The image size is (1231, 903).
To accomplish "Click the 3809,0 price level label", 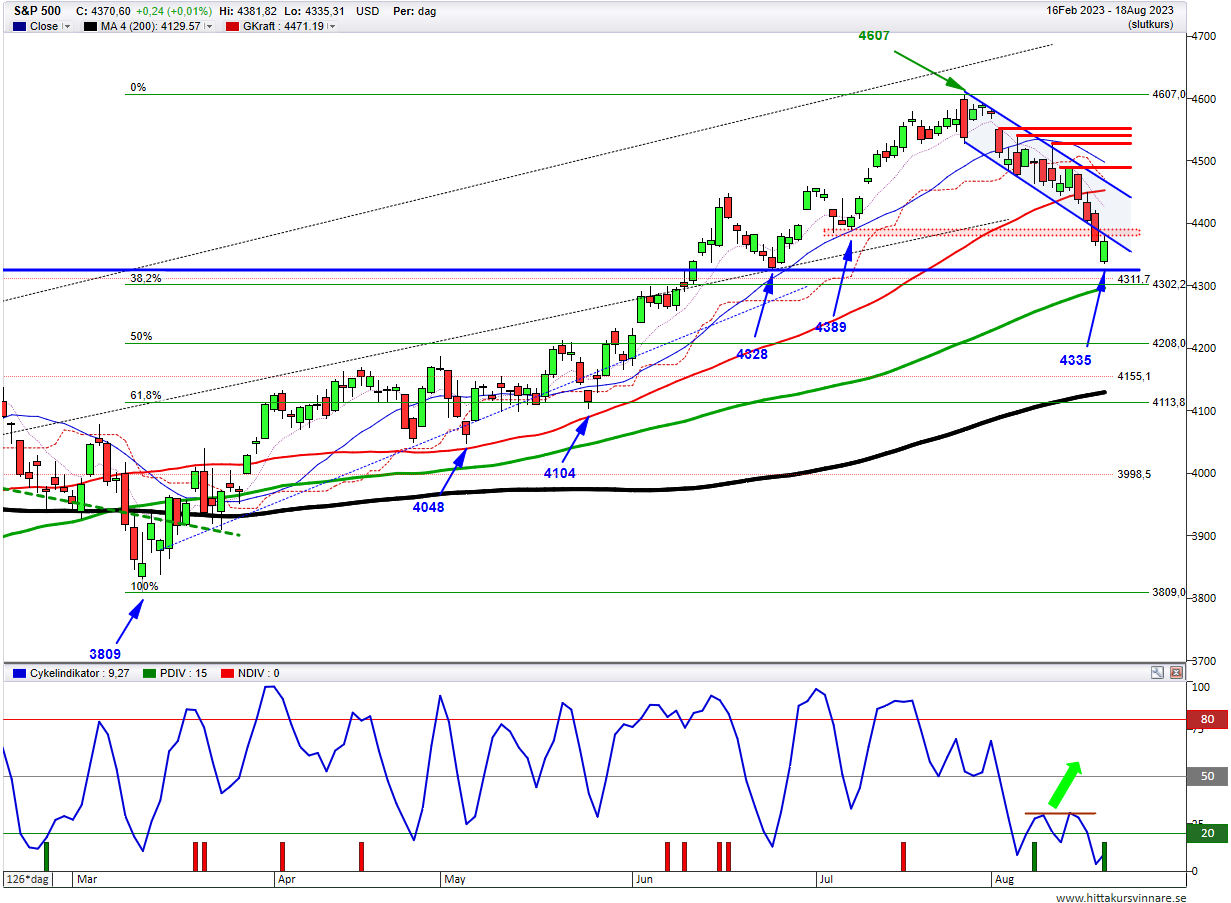I will (x=1168, y=593).
